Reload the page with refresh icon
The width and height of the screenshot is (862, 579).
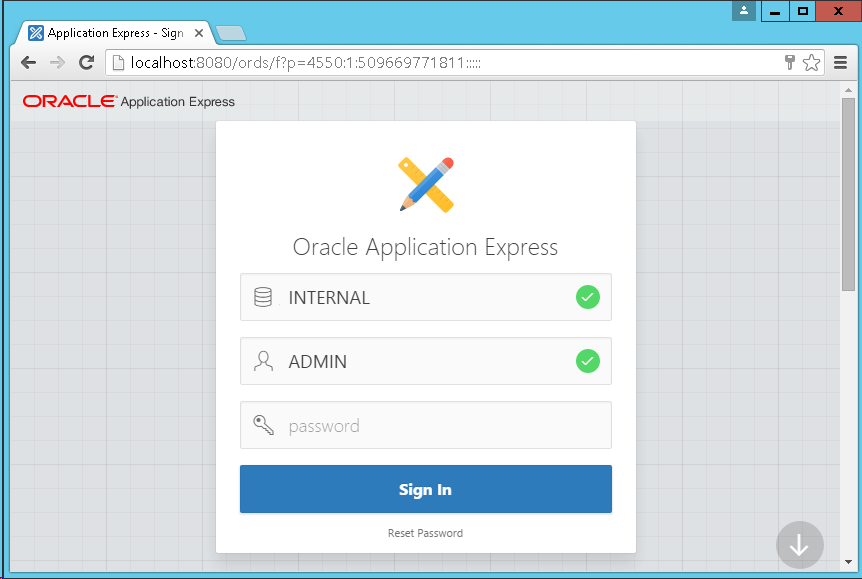pos(86,62)
